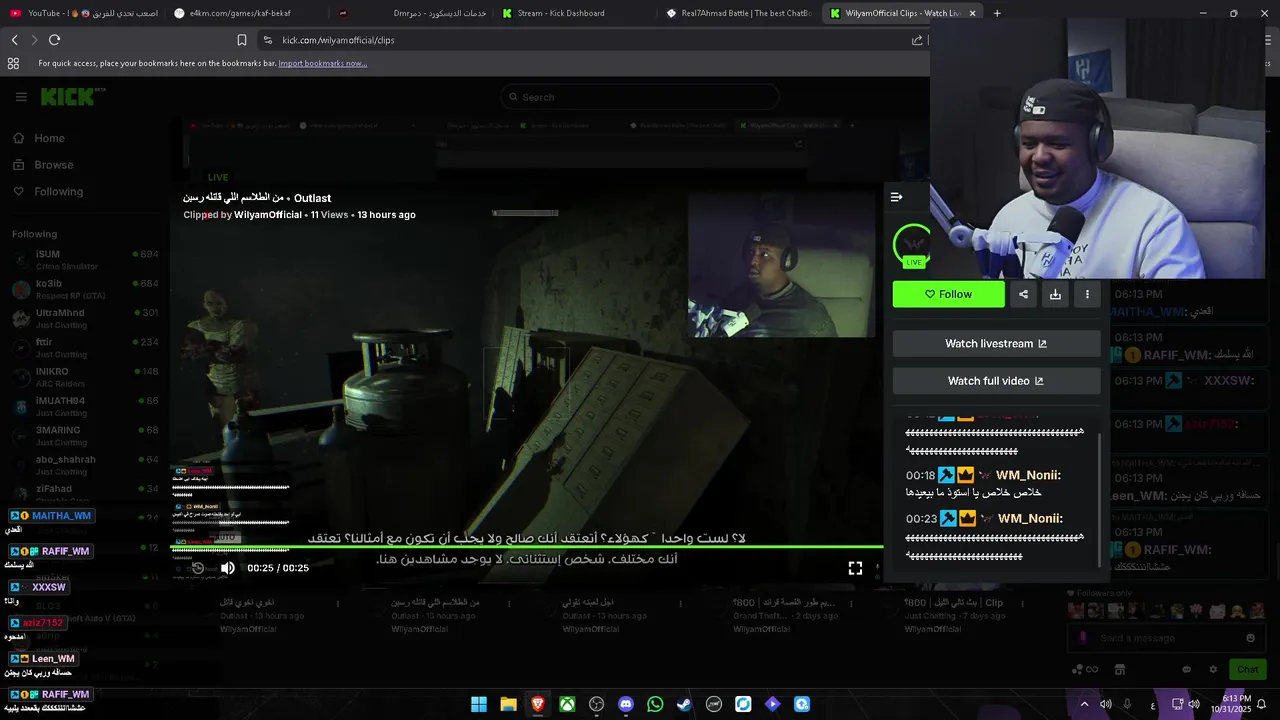Screen dimensions: 1280x720
Task: Reload the current page
Action: pos(54,40)
